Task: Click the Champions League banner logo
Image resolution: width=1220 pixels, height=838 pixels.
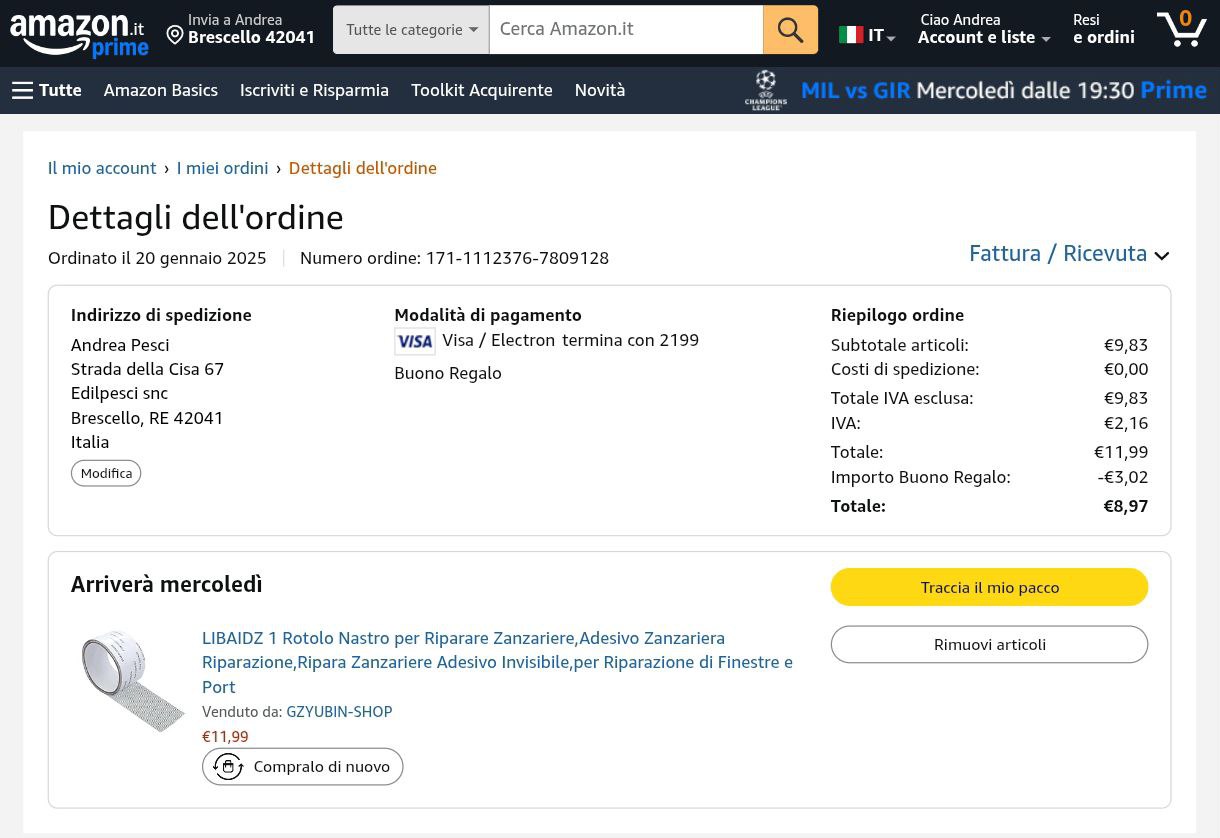Action: click(766, 90)
